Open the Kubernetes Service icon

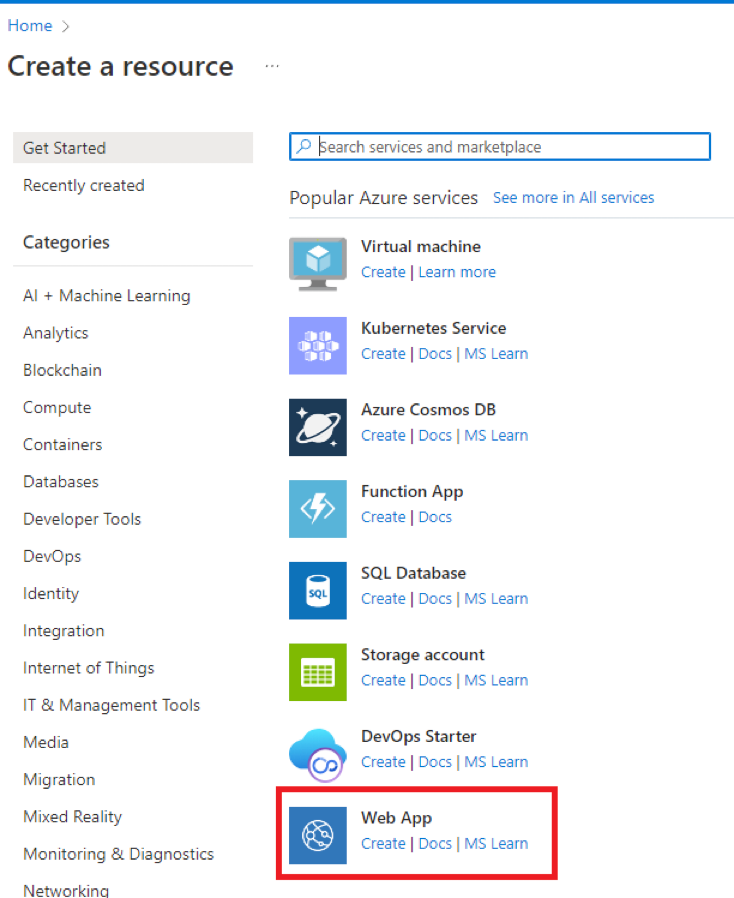tap(318, 346)
